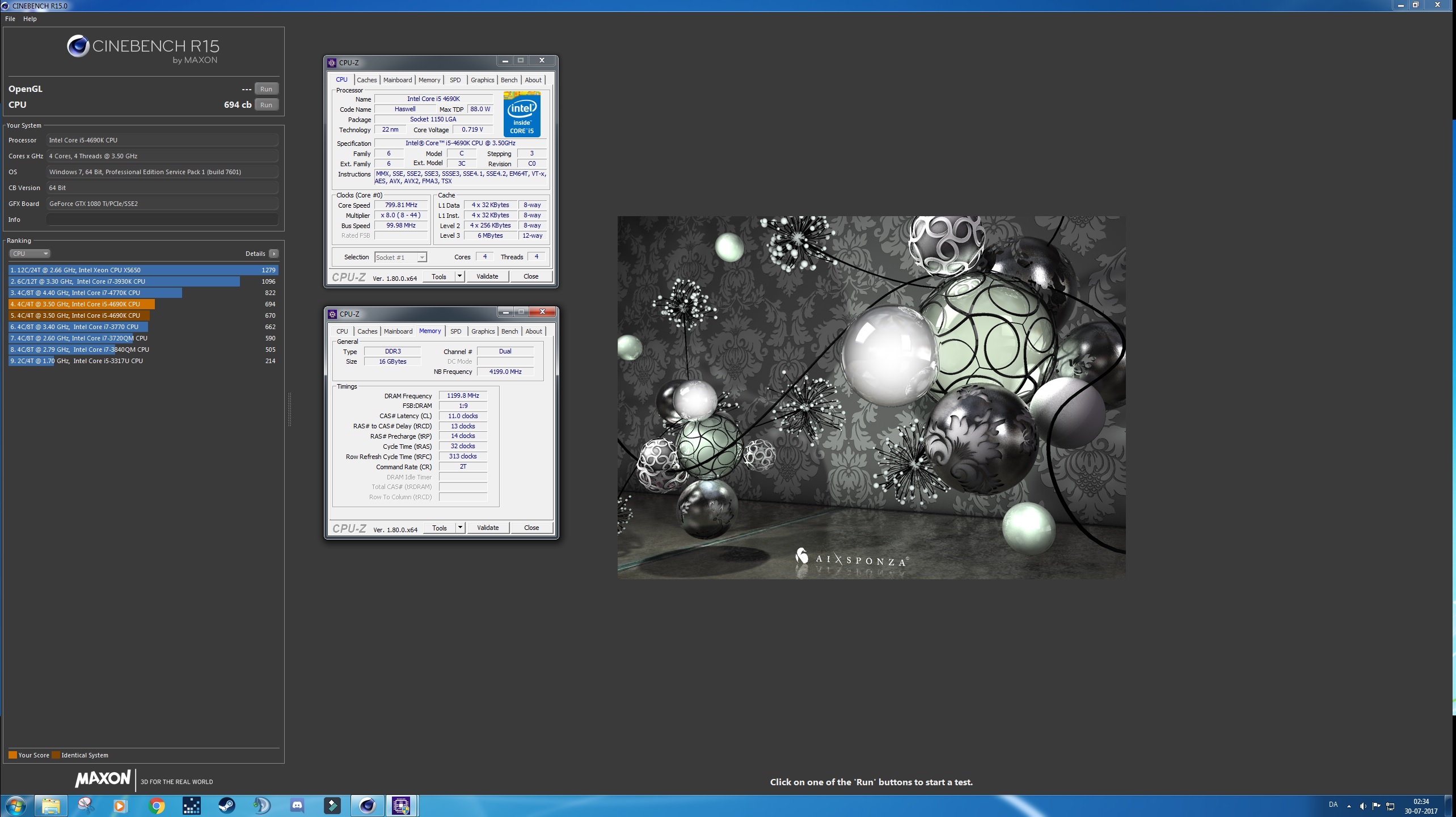Click the Your Score orange legend swatch
Screen dimensions: 1456x817
(12, 755)
